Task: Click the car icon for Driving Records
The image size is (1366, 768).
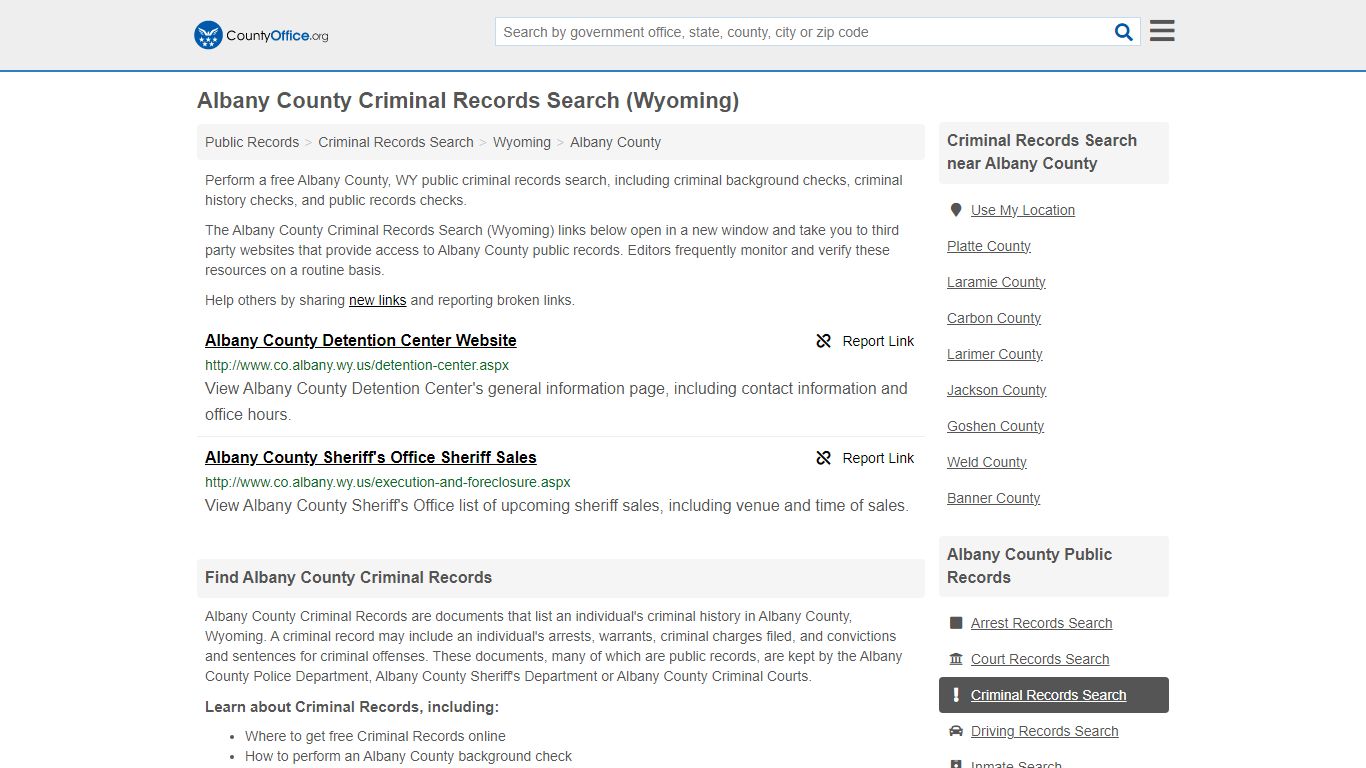Action: tap(956, 731)
